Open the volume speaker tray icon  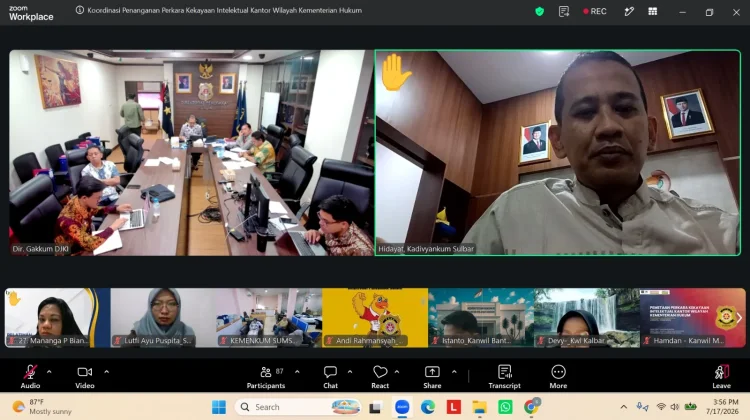coord(675,407)
